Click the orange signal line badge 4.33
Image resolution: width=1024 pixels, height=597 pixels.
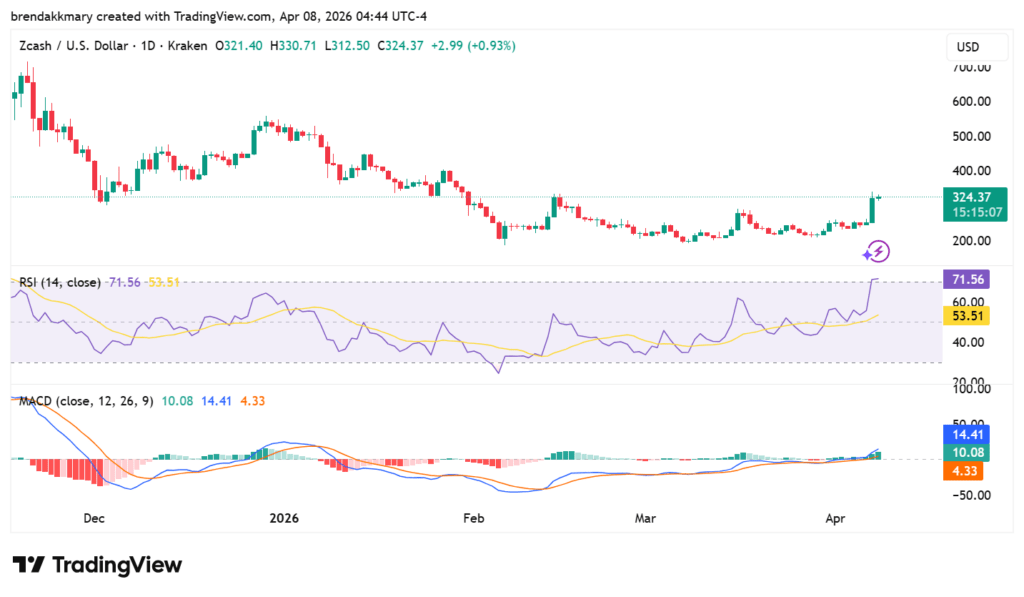[x=964, y=471]
